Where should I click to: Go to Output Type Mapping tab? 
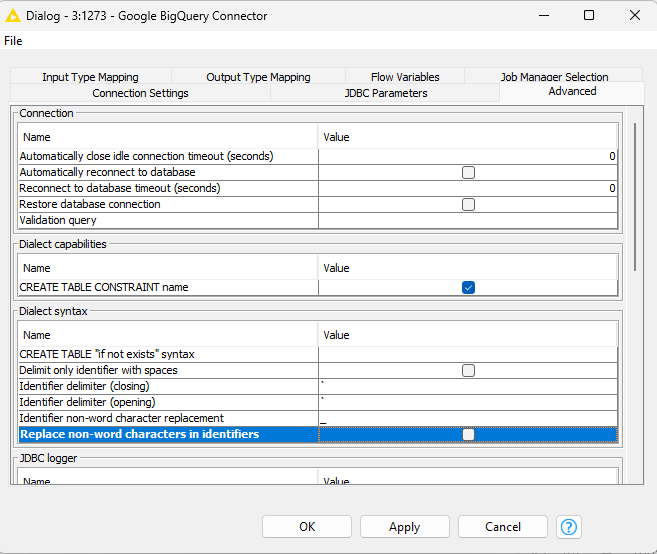(x=258, y=77)
